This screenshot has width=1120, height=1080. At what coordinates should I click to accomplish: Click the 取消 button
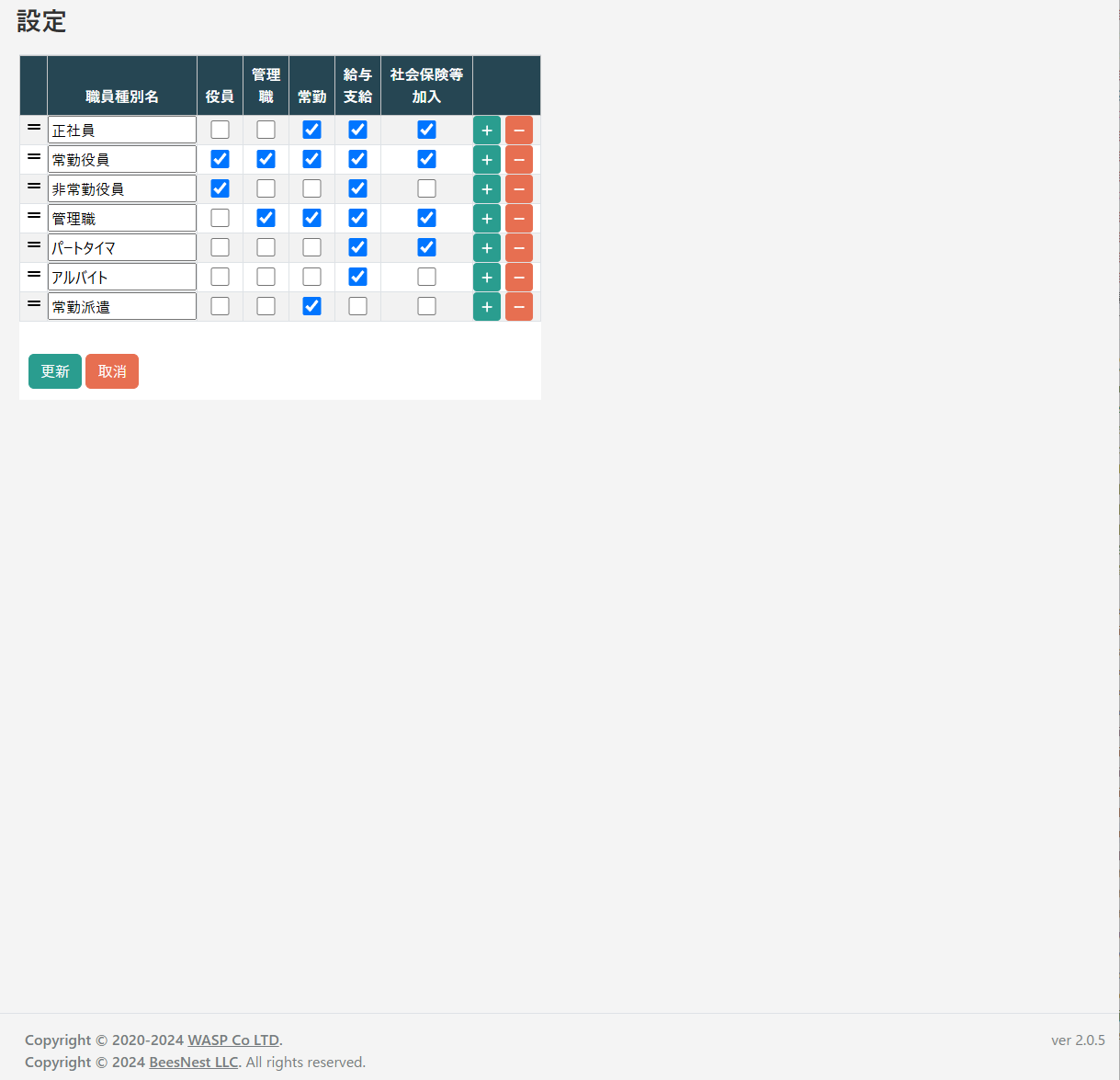tap(112, 371)
